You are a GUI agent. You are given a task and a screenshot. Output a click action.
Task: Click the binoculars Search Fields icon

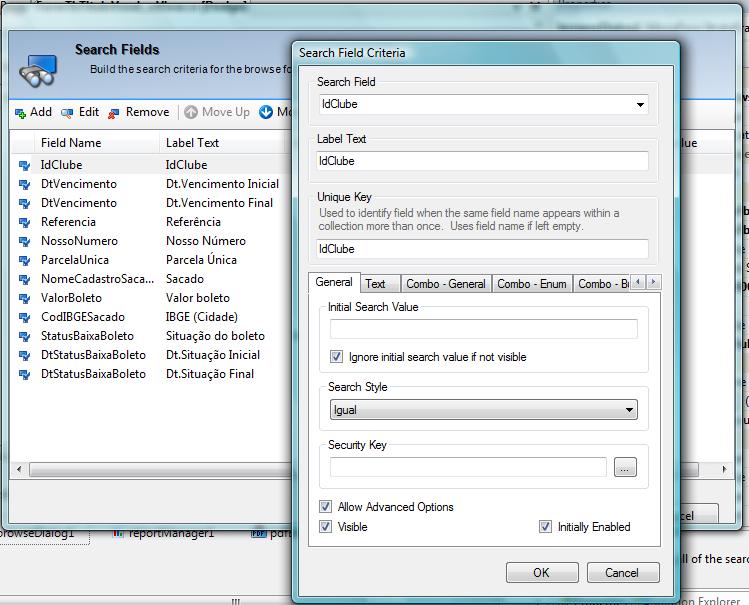[x=40, y=66]
